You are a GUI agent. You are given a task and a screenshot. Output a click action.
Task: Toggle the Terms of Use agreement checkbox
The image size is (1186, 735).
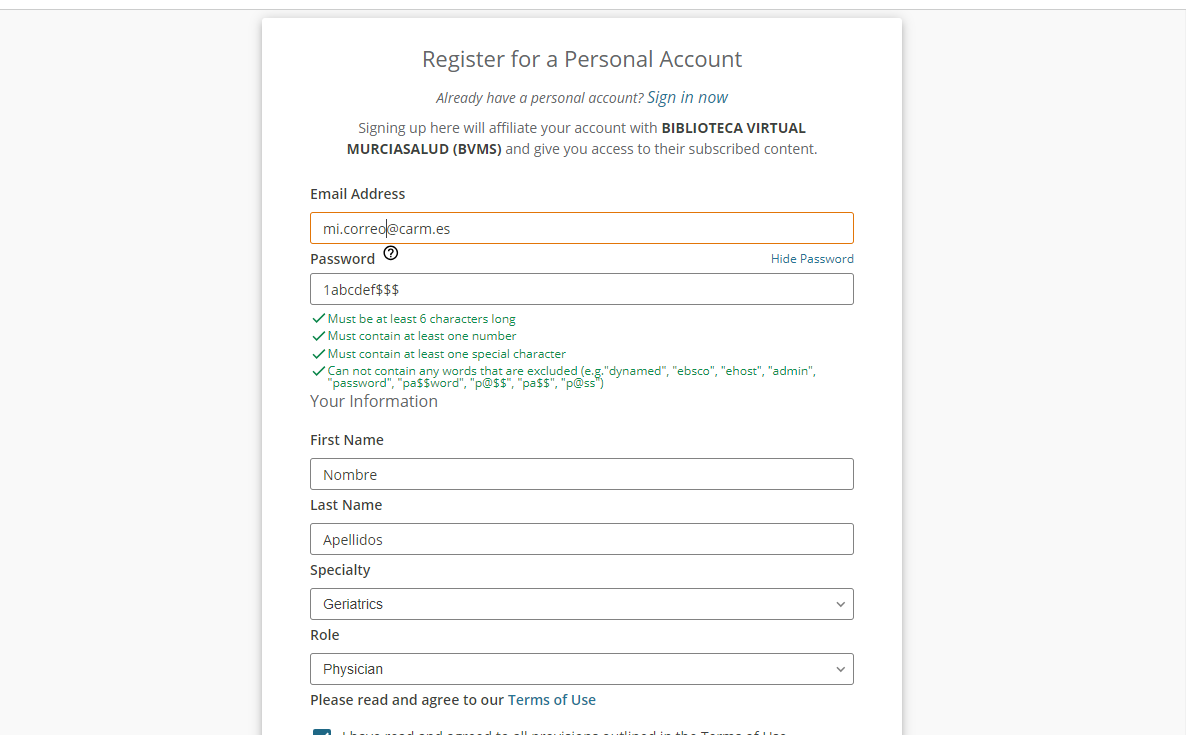point(322,732)
